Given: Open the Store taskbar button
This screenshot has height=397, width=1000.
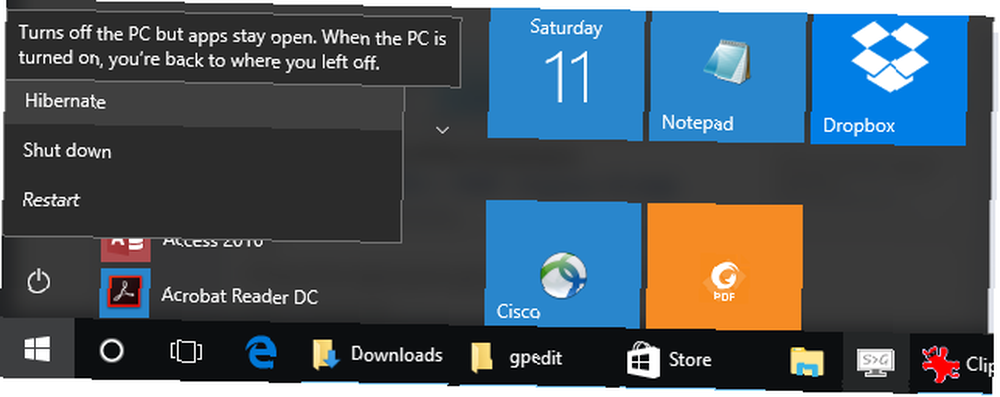Looking at the screenshot, I should 669,360.
